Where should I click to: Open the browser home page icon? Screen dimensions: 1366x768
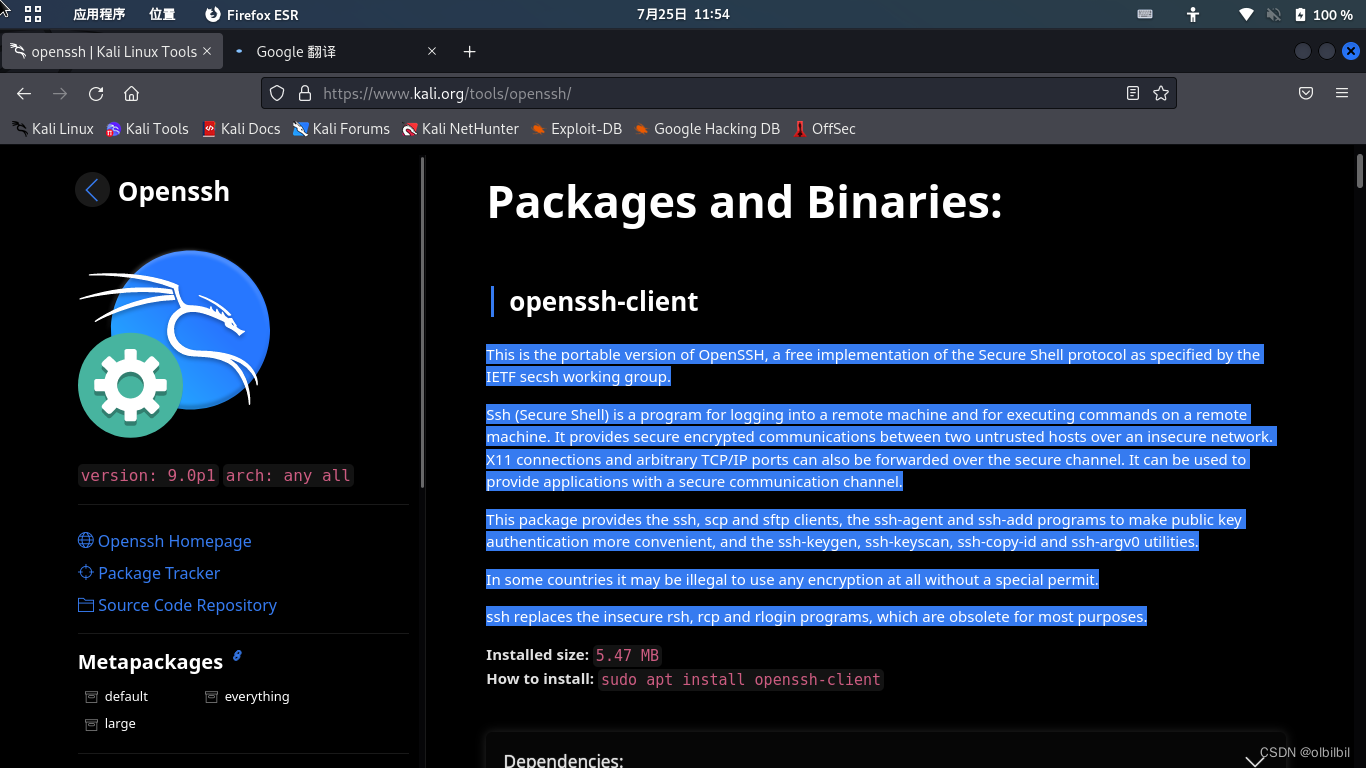coord(131,93)
